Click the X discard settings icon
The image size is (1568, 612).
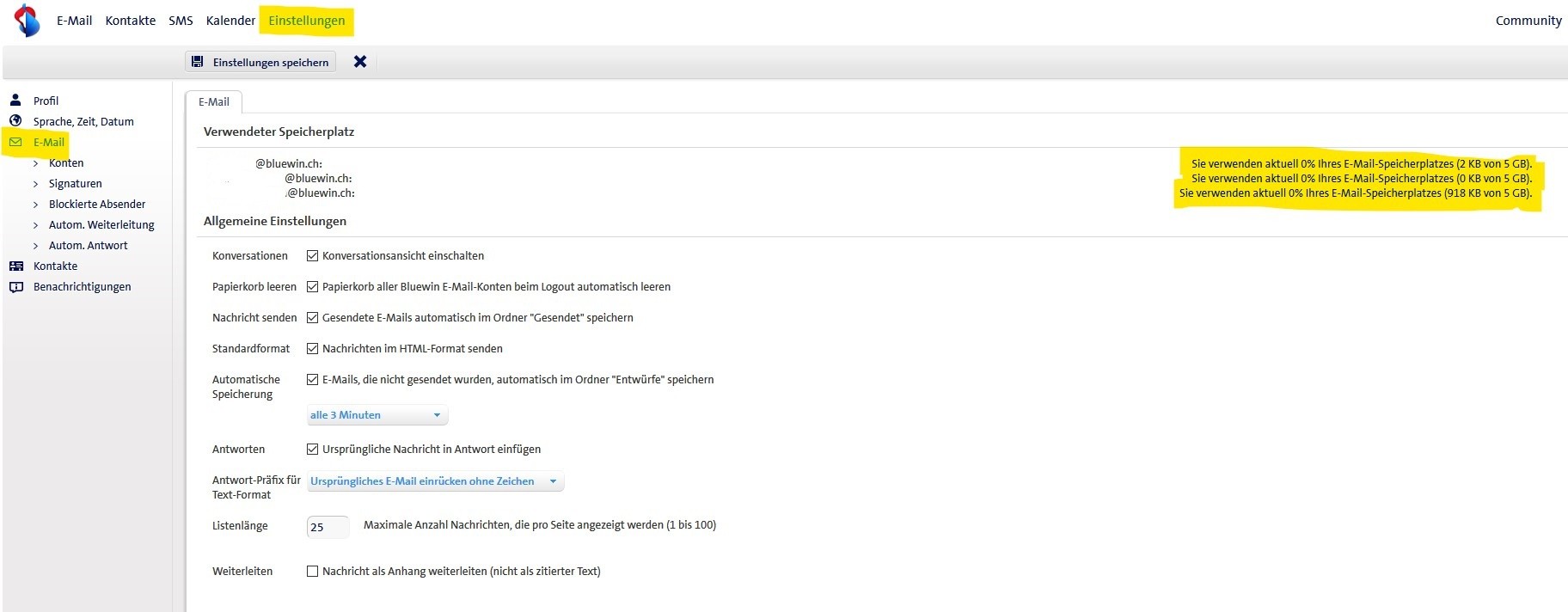point(360,62)
